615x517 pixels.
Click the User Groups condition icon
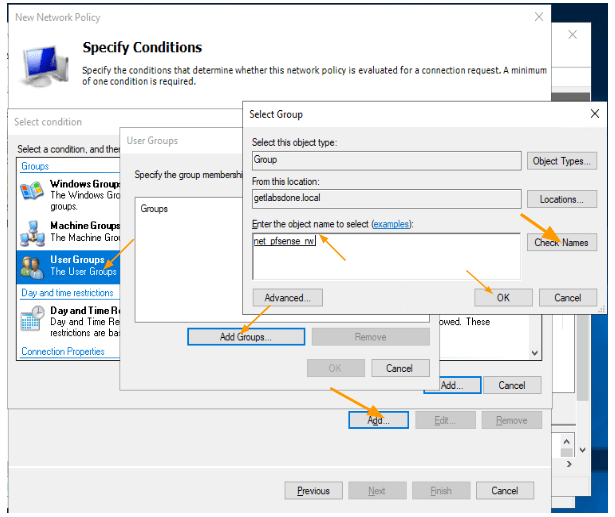pos(33,268)
